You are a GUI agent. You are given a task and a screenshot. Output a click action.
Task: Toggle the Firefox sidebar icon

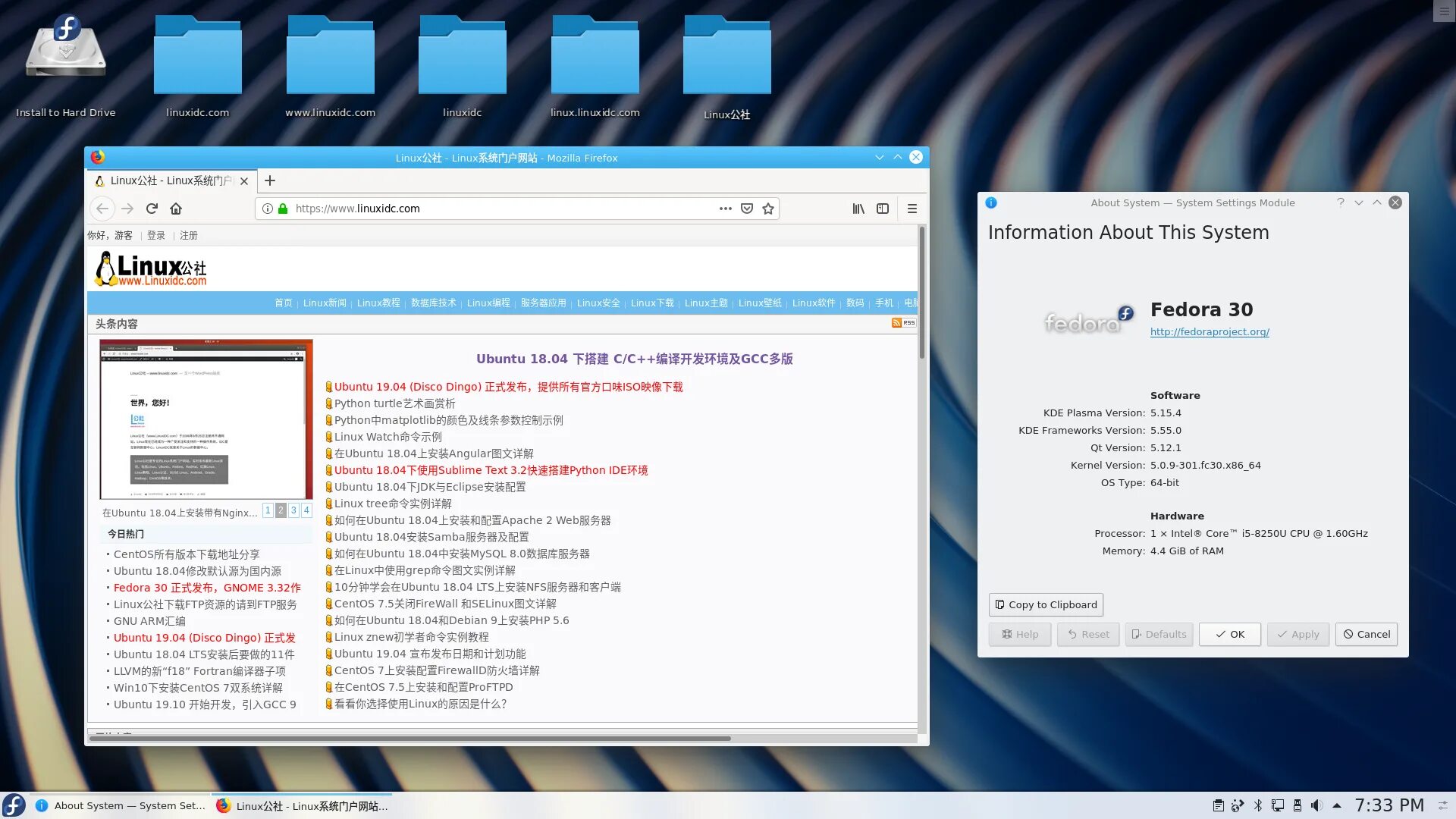(x=883, y=209)
